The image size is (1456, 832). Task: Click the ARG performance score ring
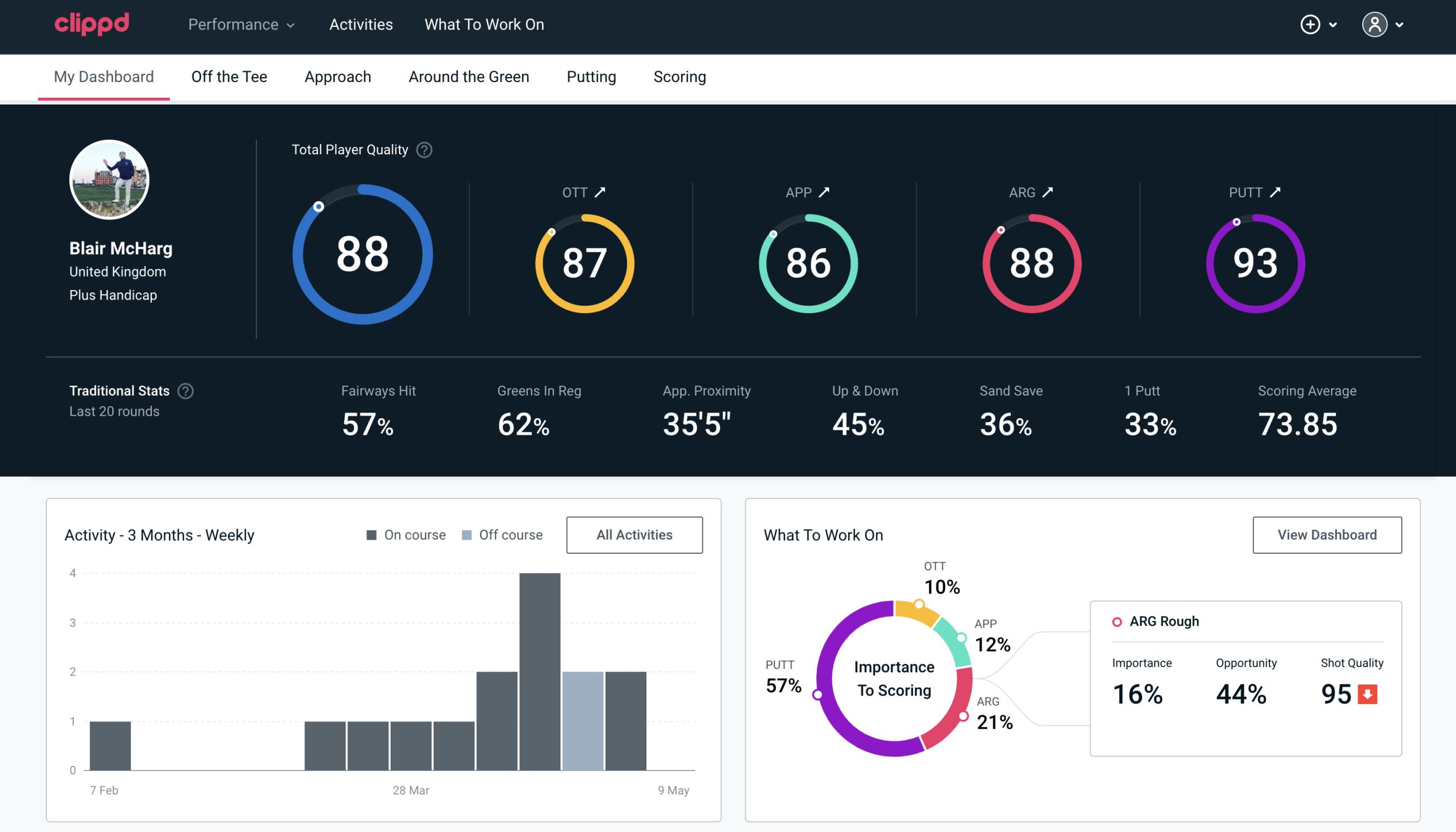(1030, 262)
